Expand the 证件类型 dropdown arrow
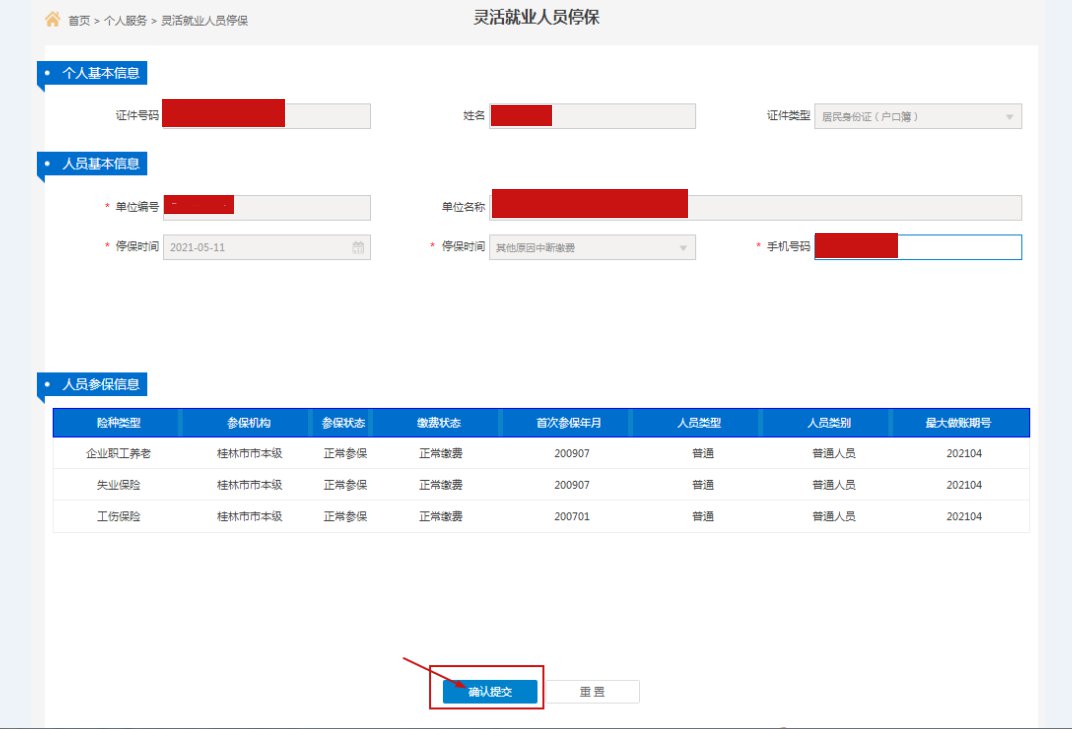Image resolution: width=1072 pixels, height=729 pixels. point(1009,117)
